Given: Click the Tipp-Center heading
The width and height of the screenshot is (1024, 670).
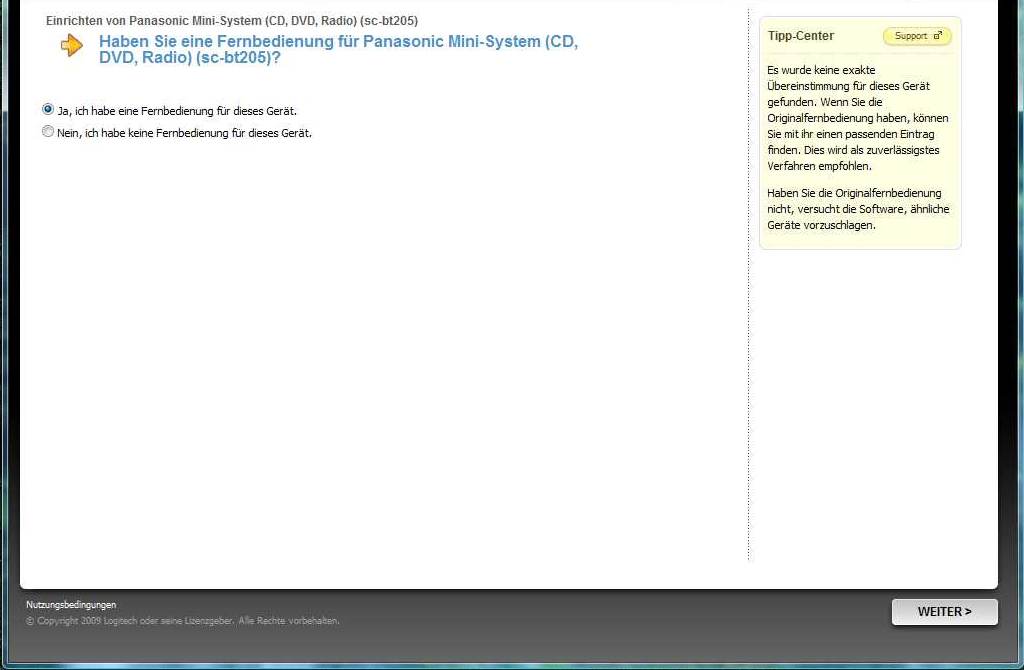Looking at the screenshot, I should pyautogui.click(x=800, y=36).
